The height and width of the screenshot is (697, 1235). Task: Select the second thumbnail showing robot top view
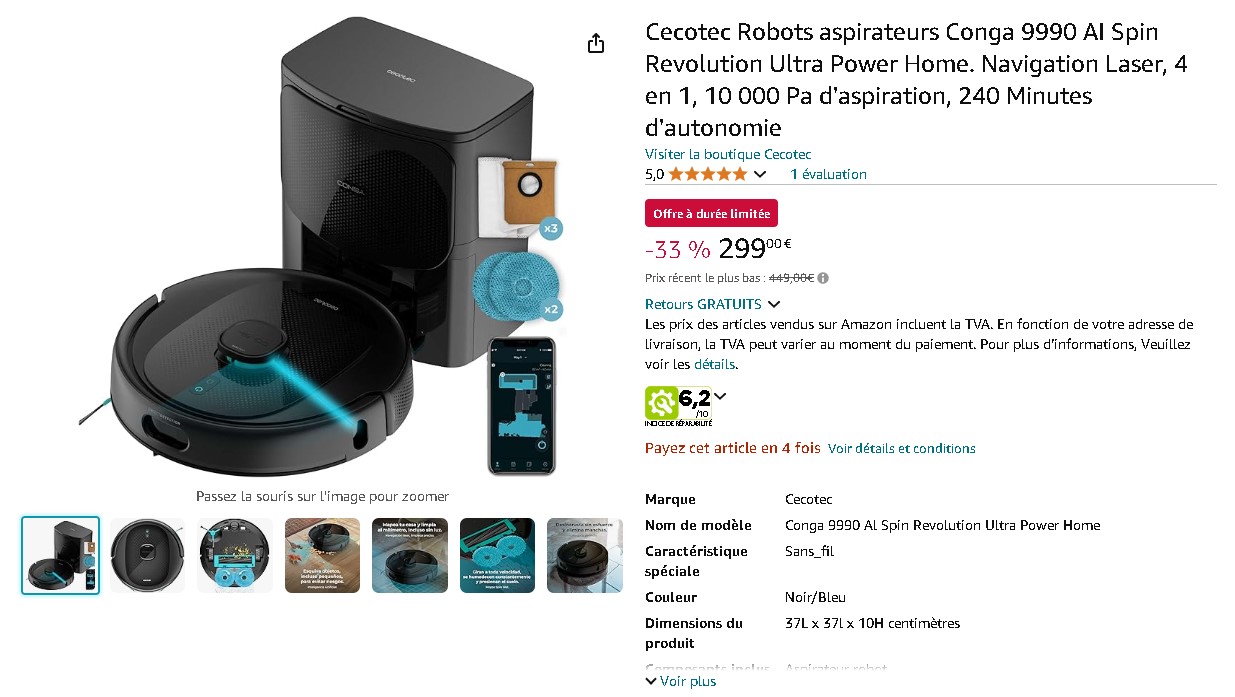pos(148,555)
